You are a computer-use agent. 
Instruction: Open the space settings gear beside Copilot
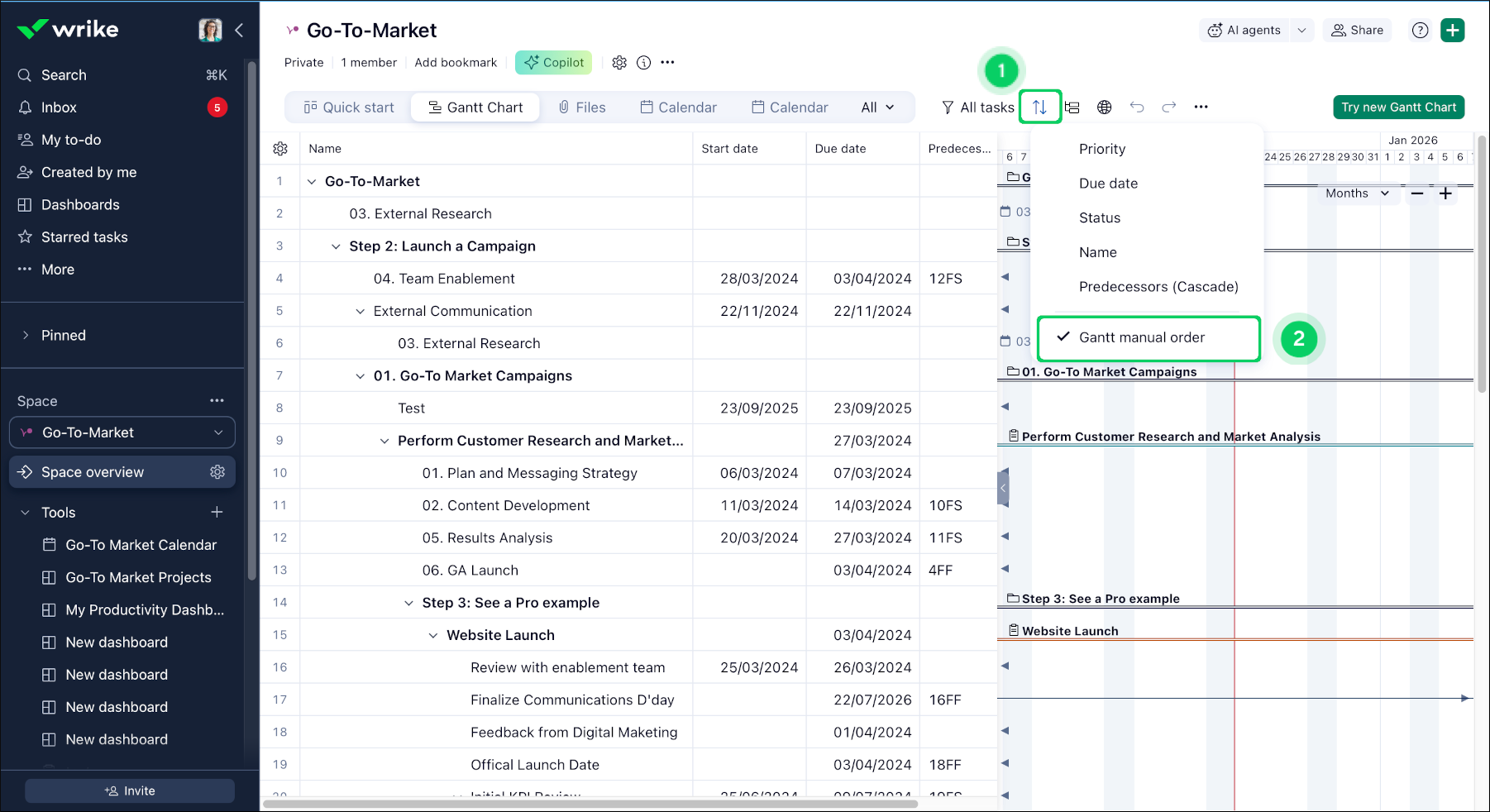[619, 63]
